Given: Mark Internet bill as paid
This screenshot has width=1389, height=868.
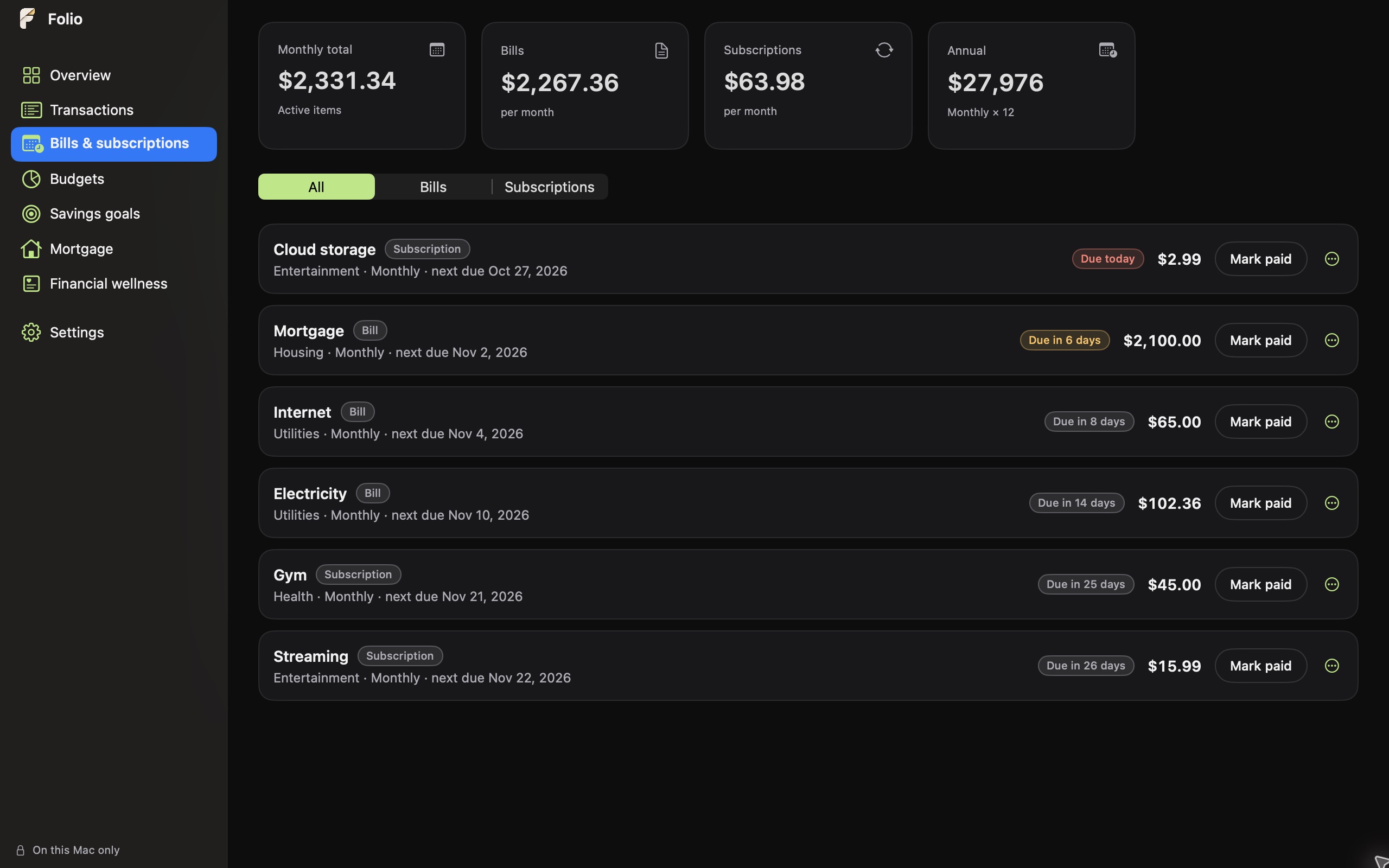Looking at the screenshot, I should [x=1260, y=422].
